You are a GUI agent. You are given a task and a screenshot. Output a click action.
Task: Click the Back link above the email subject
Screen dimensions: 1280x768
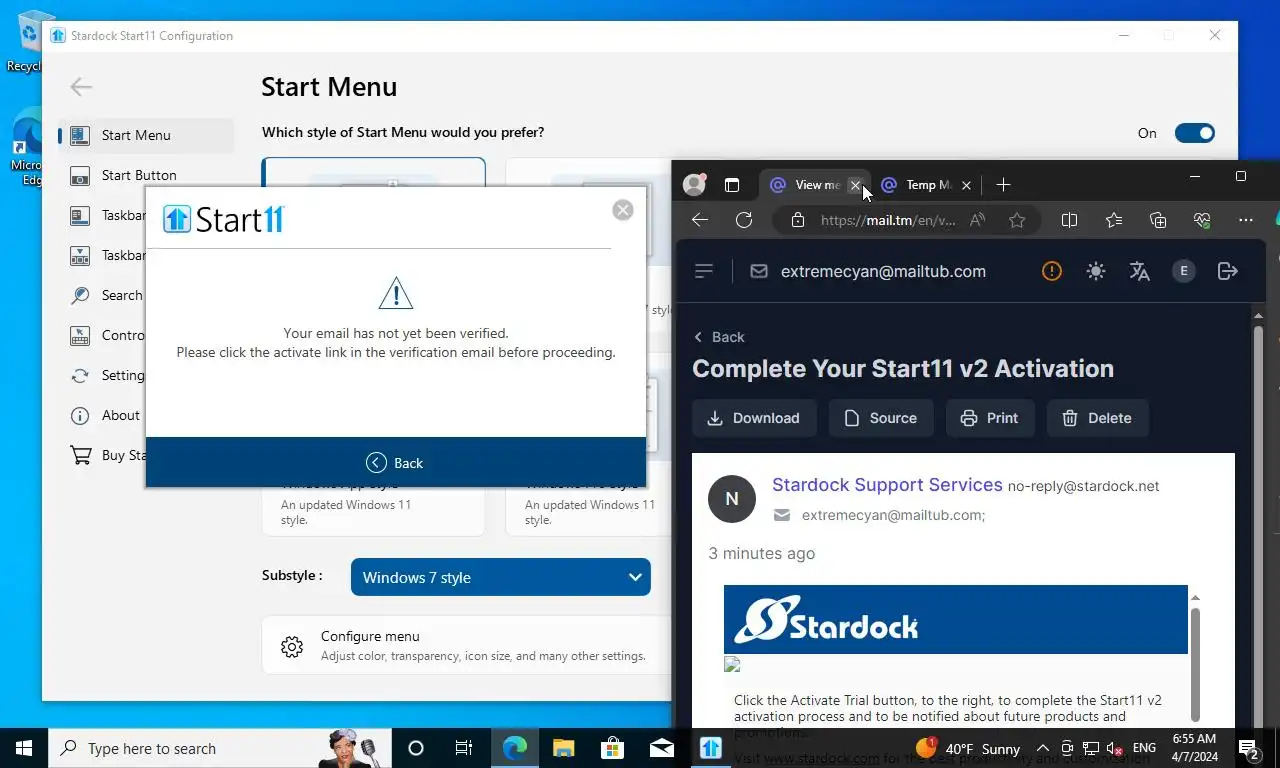click(x=719, y=337)
